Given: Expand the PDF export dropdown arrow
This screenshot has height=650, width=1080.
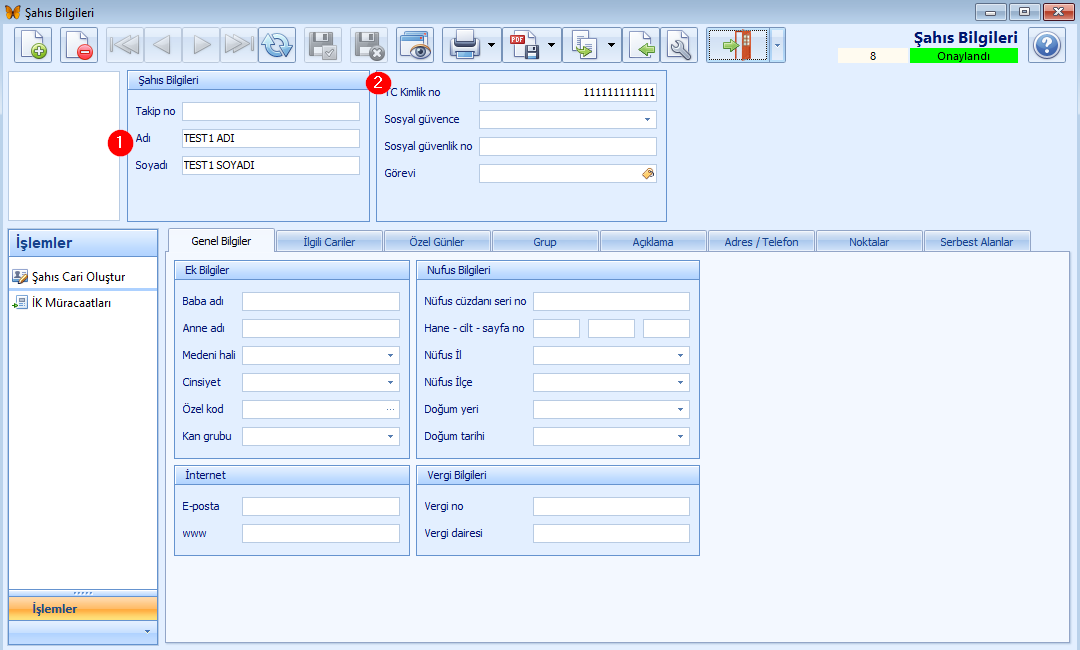Looking at the screenshot, I should coord(552,45).
